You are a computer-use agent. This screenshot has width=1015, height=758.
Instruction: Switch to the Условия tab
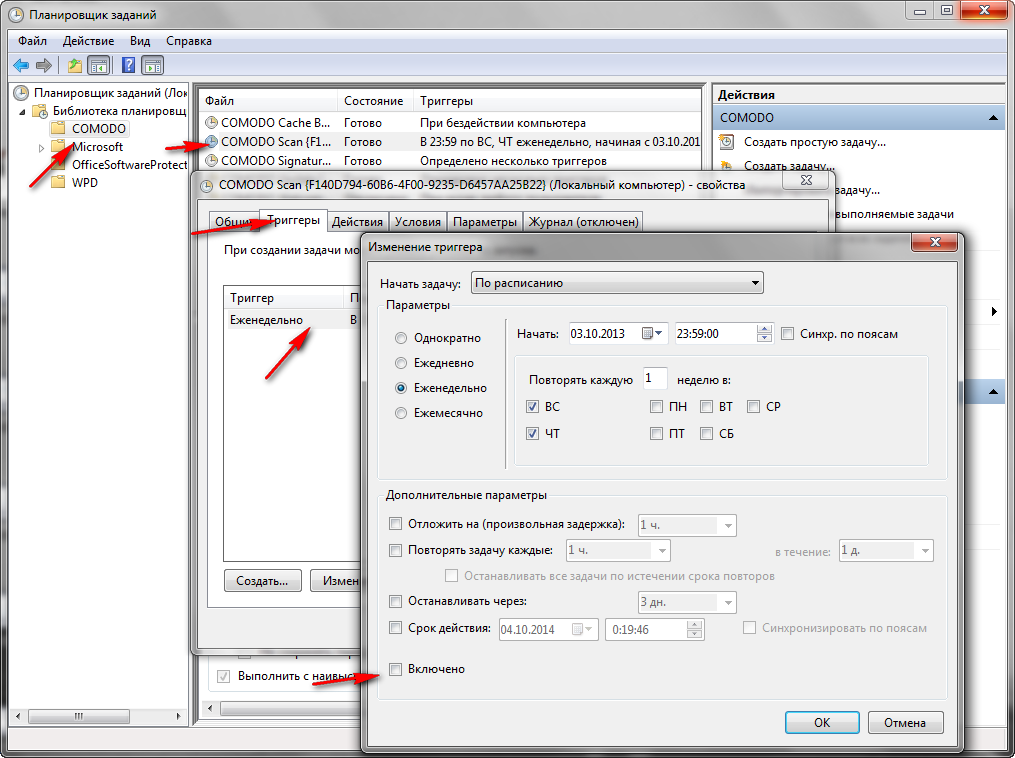tap(418, 222)
